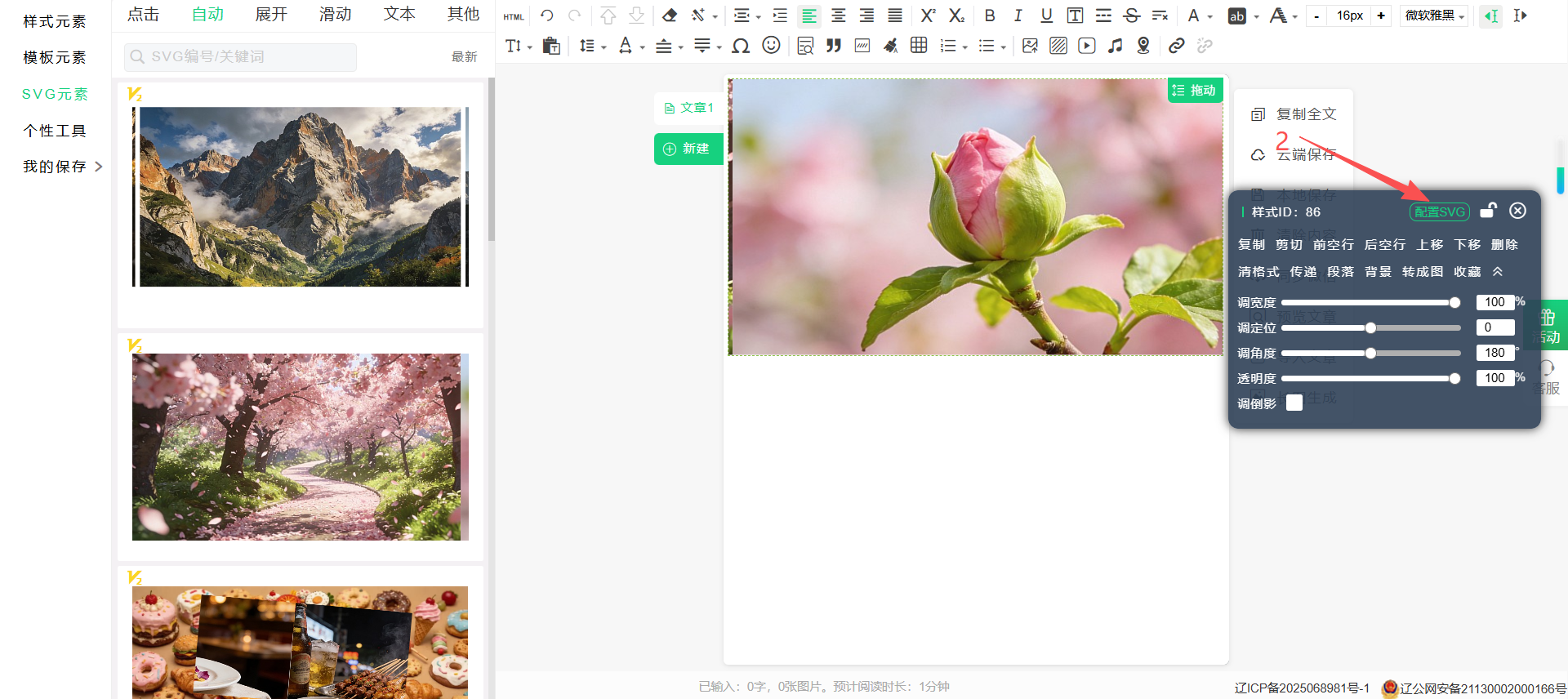Click the map location pin icon
The height and width of the screenshot is (699, 1568).
1143,46
